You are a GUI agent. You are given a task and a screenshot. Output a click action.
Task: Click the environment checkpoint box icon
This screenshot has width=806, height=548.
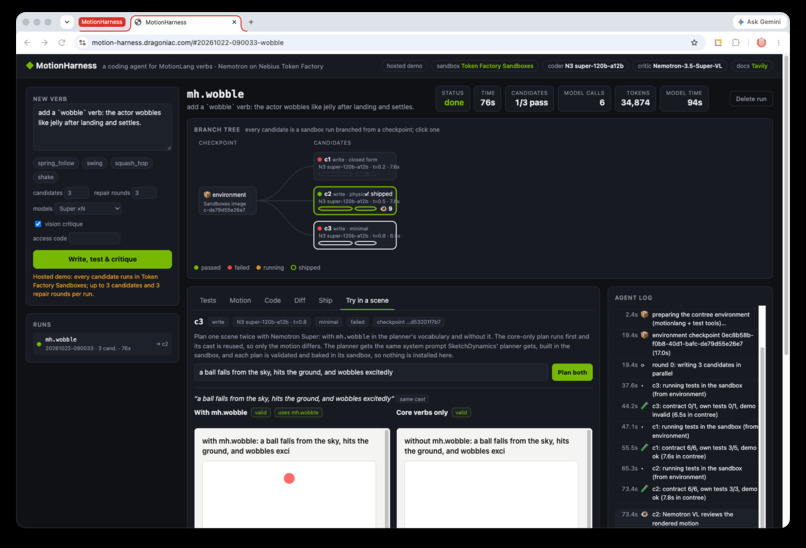pos(207,194)
